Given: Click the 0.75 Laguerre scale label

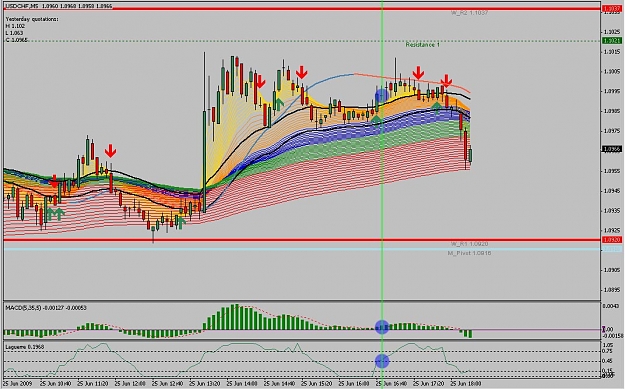Looking at the screenshot, I should click(x=608, y=351).
